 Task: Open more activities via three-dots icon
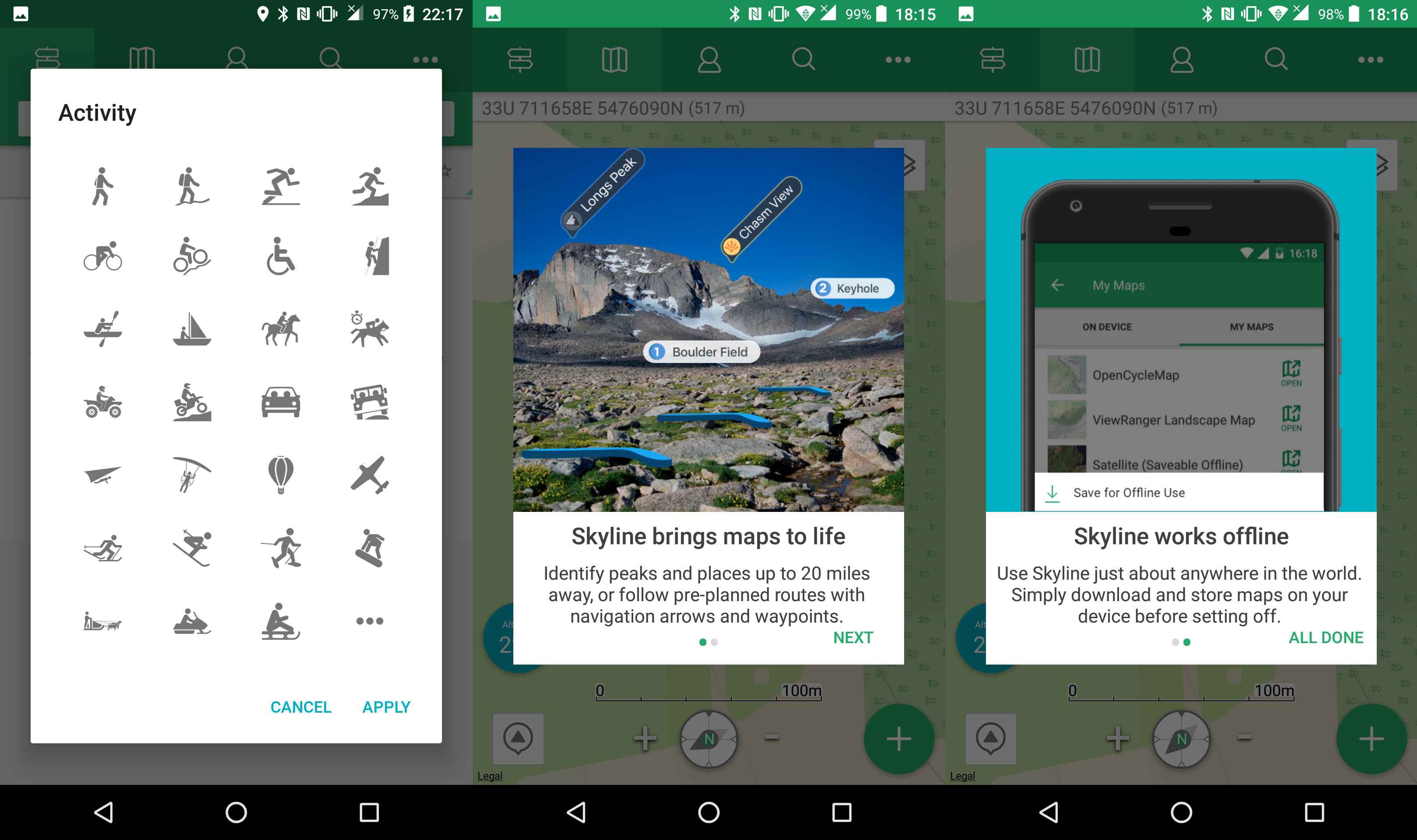point(370,621)
